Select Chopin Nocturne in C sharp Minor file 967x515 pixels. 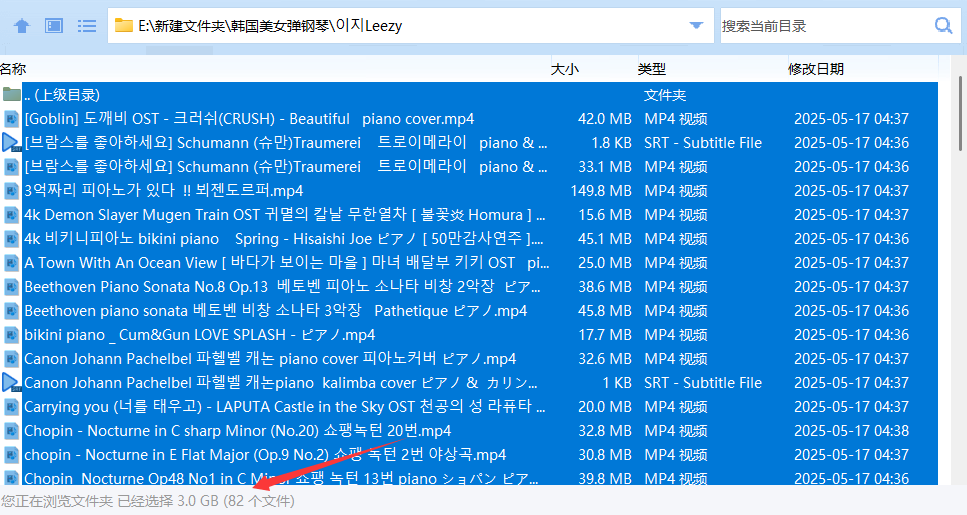pos(237,431)
